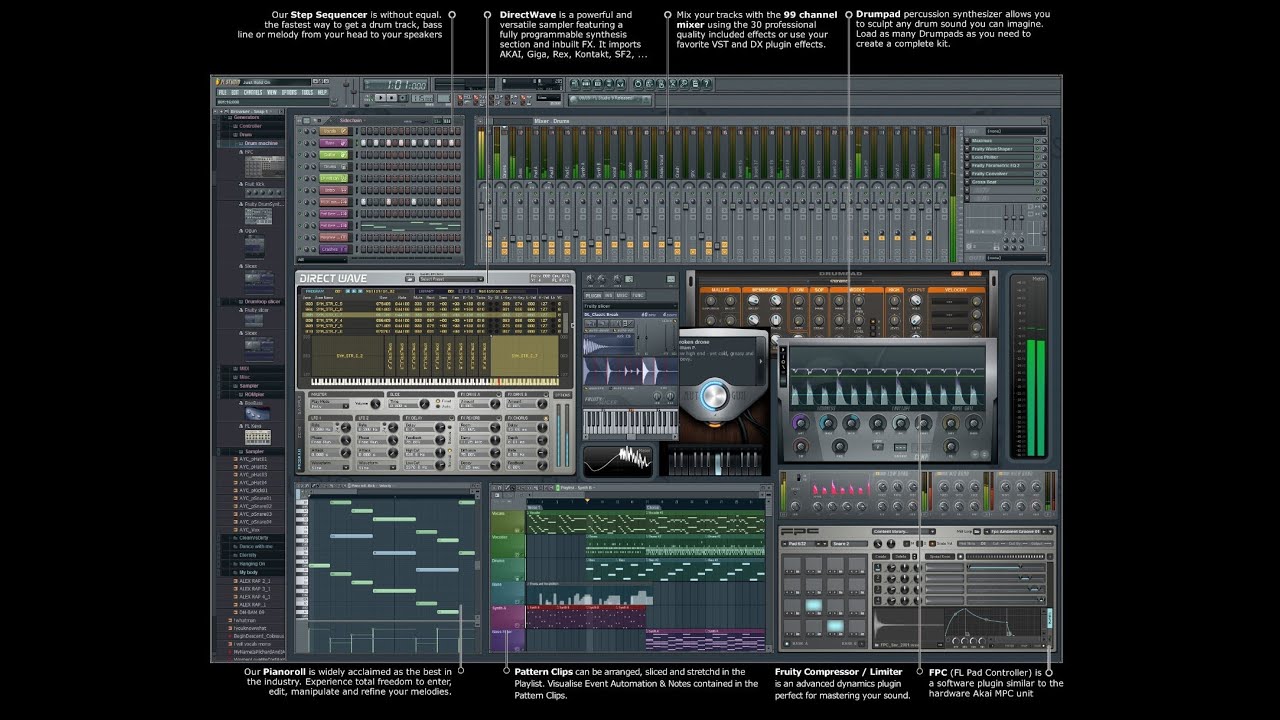Screen dimensions: 1280x720
Task: Click the help question-mark toolbar icon
Action: point(707,84)
